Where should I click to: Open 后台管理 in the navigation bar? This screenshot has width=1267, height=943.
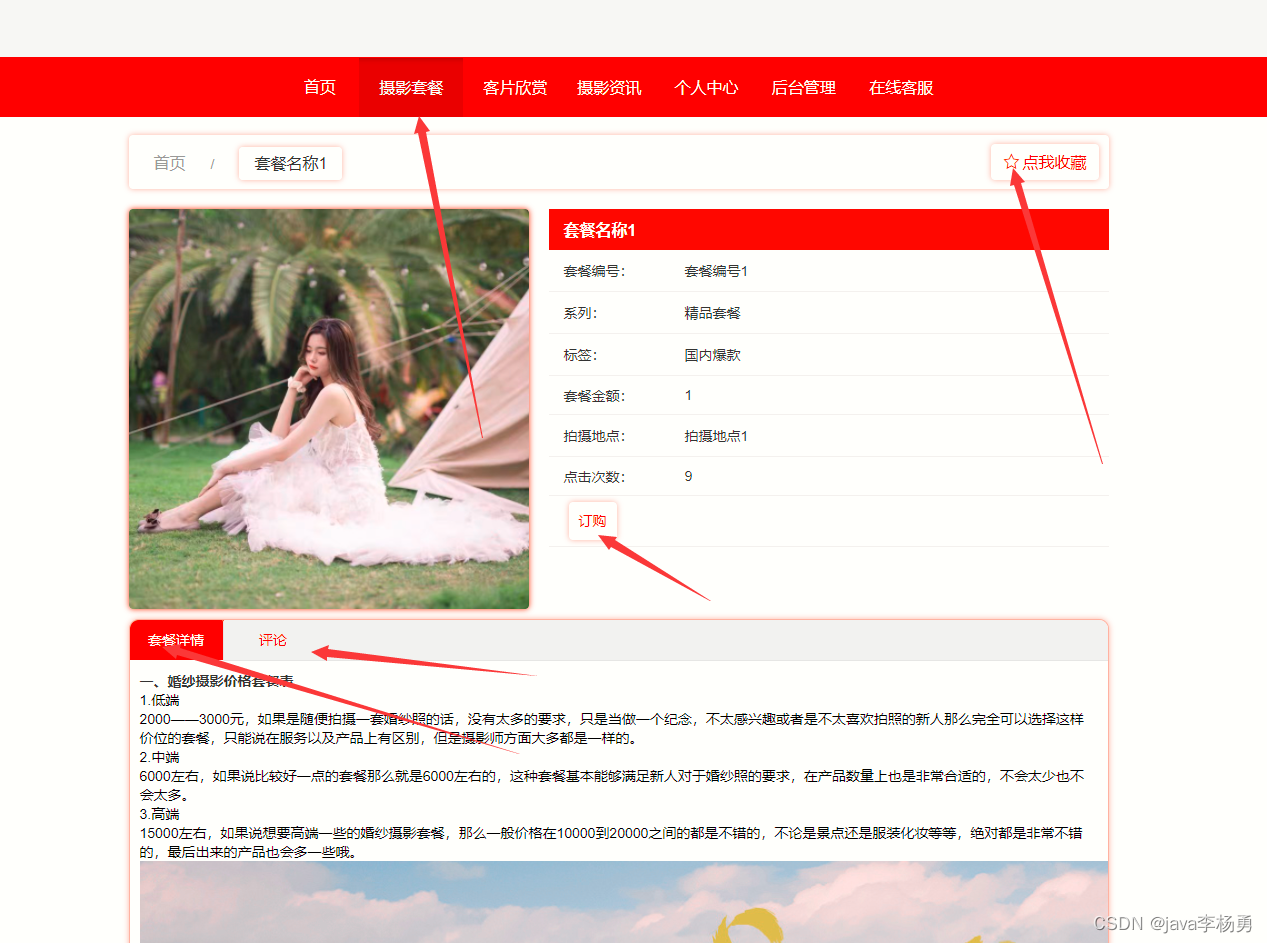(x=803, y=87)
